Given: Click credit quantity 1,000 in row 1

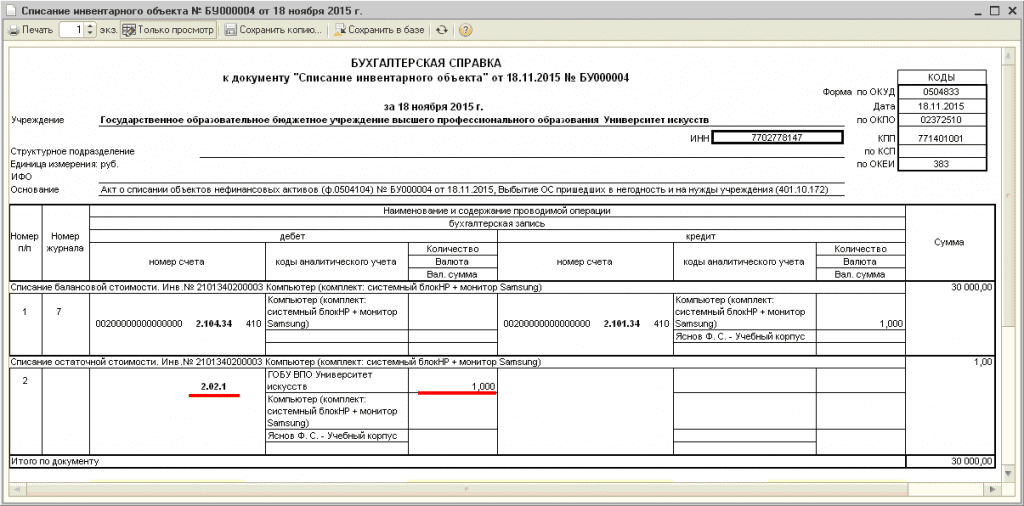Looking at the screenshot, I should pos(890,323).
